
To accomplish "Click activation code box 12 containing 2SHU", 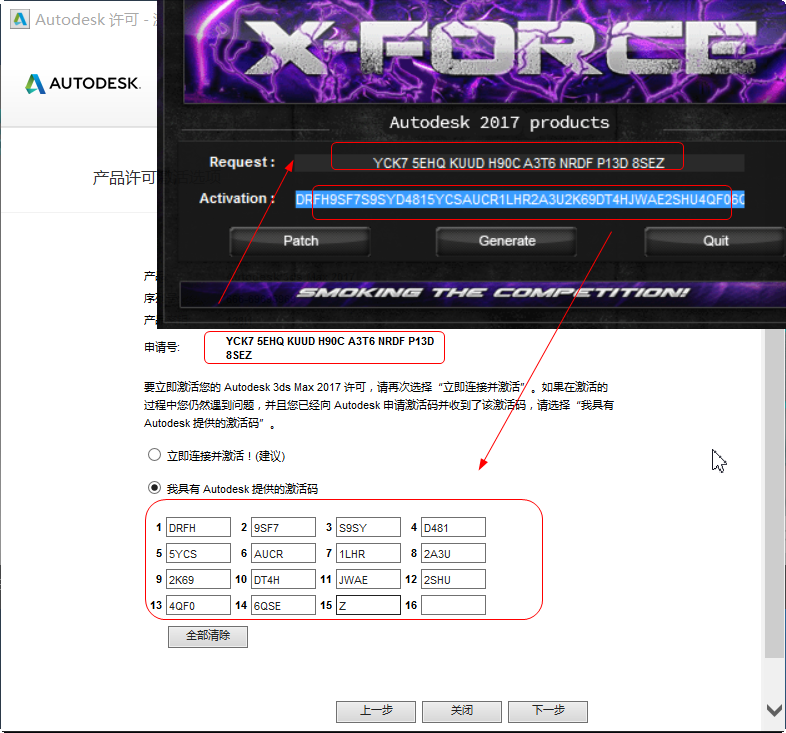I will click(x=453, y=580).
